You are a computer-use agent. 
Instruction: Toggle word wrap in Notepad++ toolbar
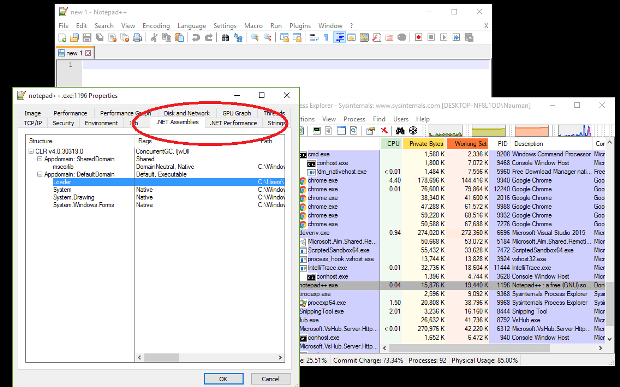pos(314,38)
